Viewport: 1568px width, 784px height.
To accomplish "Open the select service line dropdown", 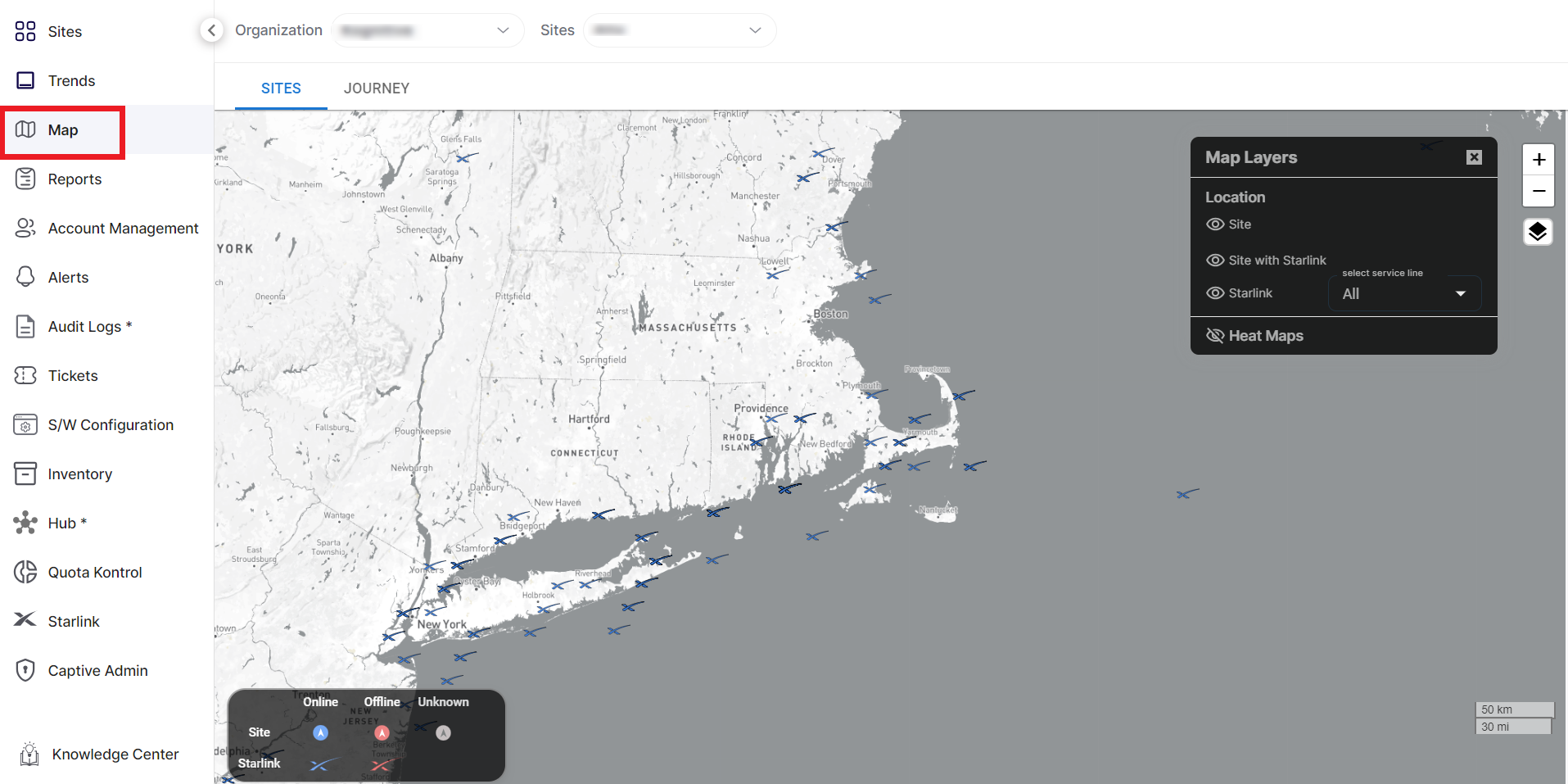I will coord(1403,293).
